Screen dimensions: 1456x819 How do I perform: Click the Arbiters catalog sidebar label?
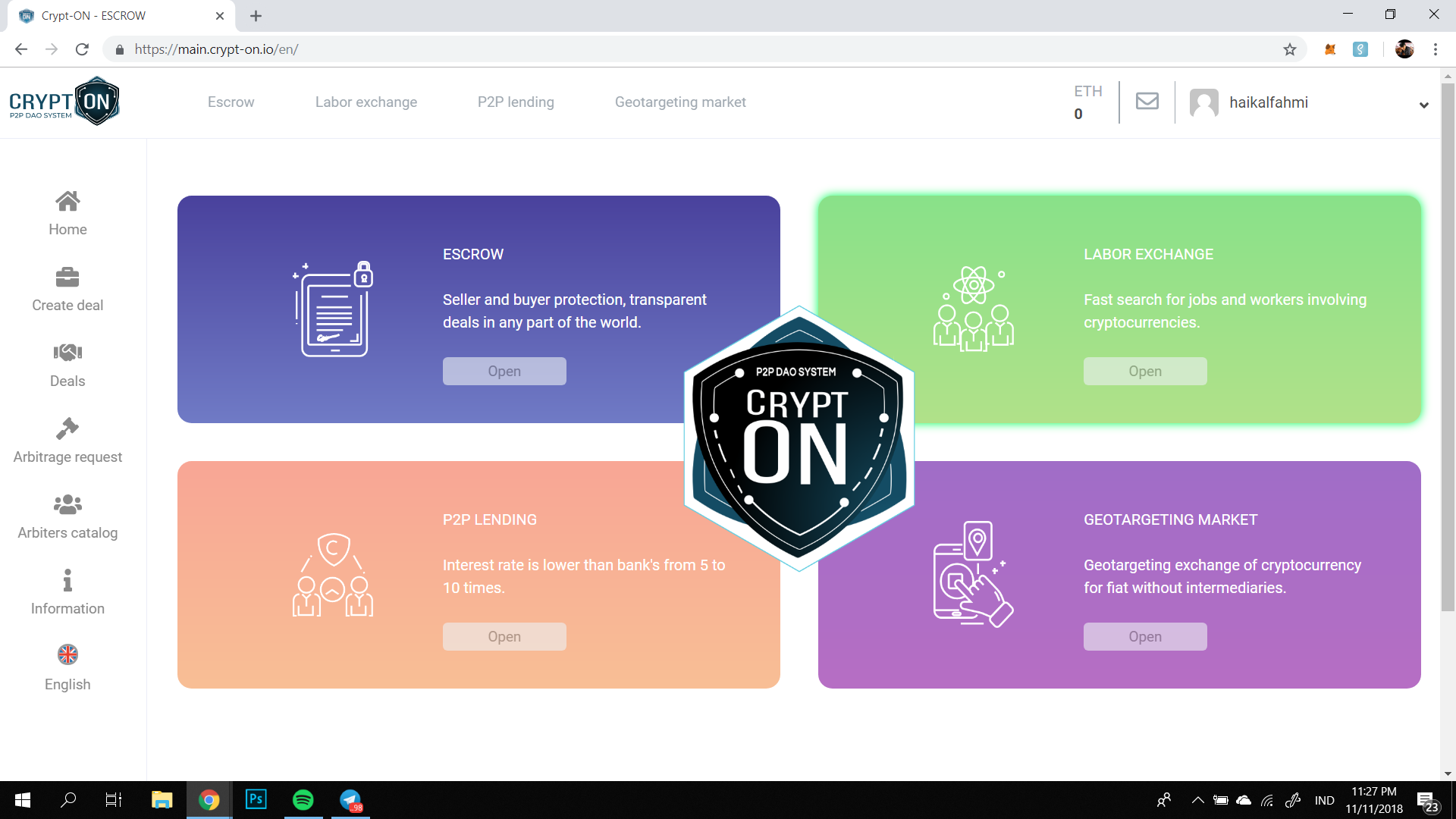point(67,532)
